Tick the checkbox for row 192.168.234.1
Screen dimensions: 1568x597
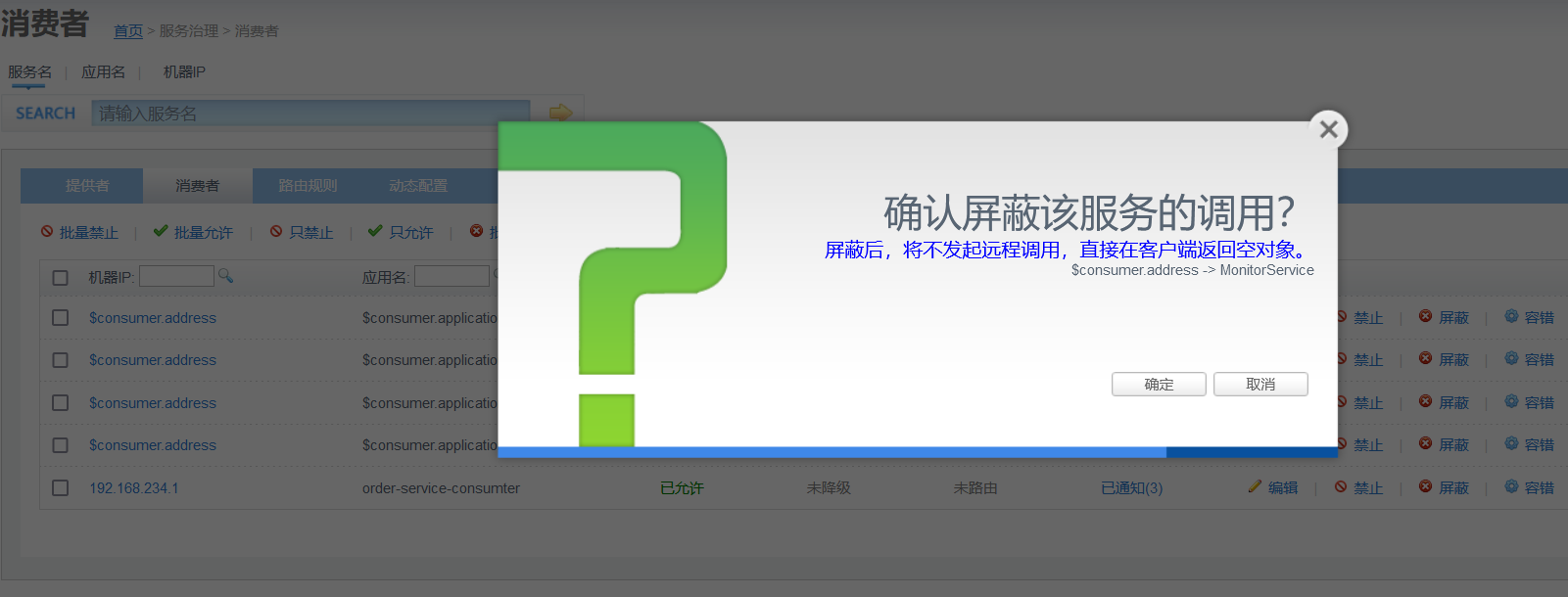tap(60, 487)
